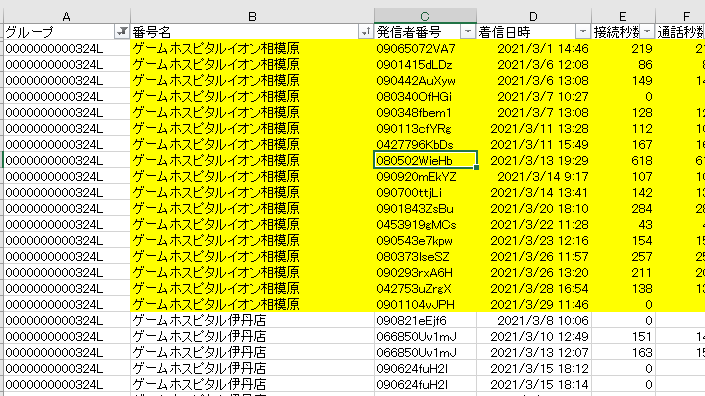Click date cell 2021/3/14 9:17
705x396 pixels.
(x=534, y=176)
